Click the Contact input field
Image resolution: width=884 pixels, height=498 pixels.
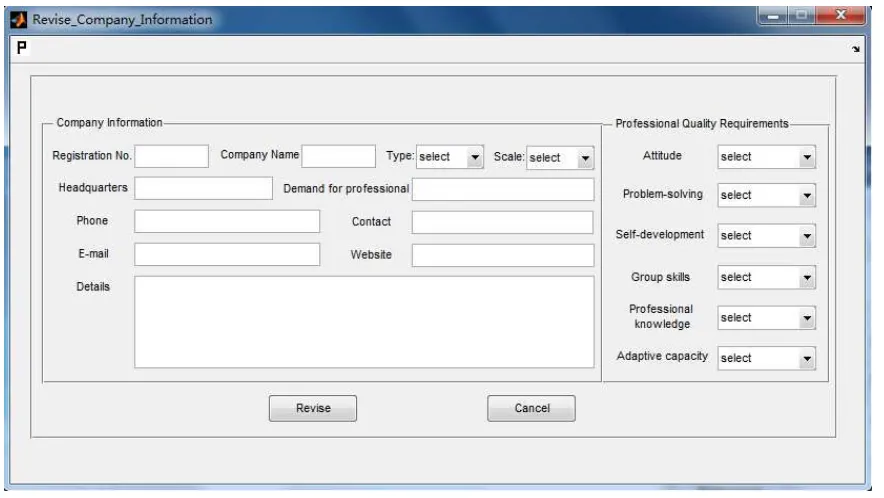point(503,222)
